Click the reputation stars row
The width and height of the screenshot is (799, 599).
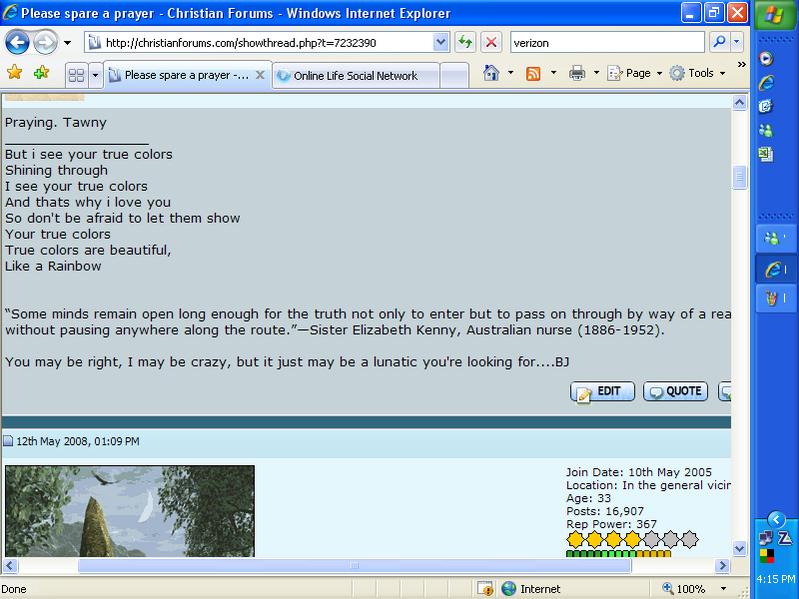coord(632,539)
